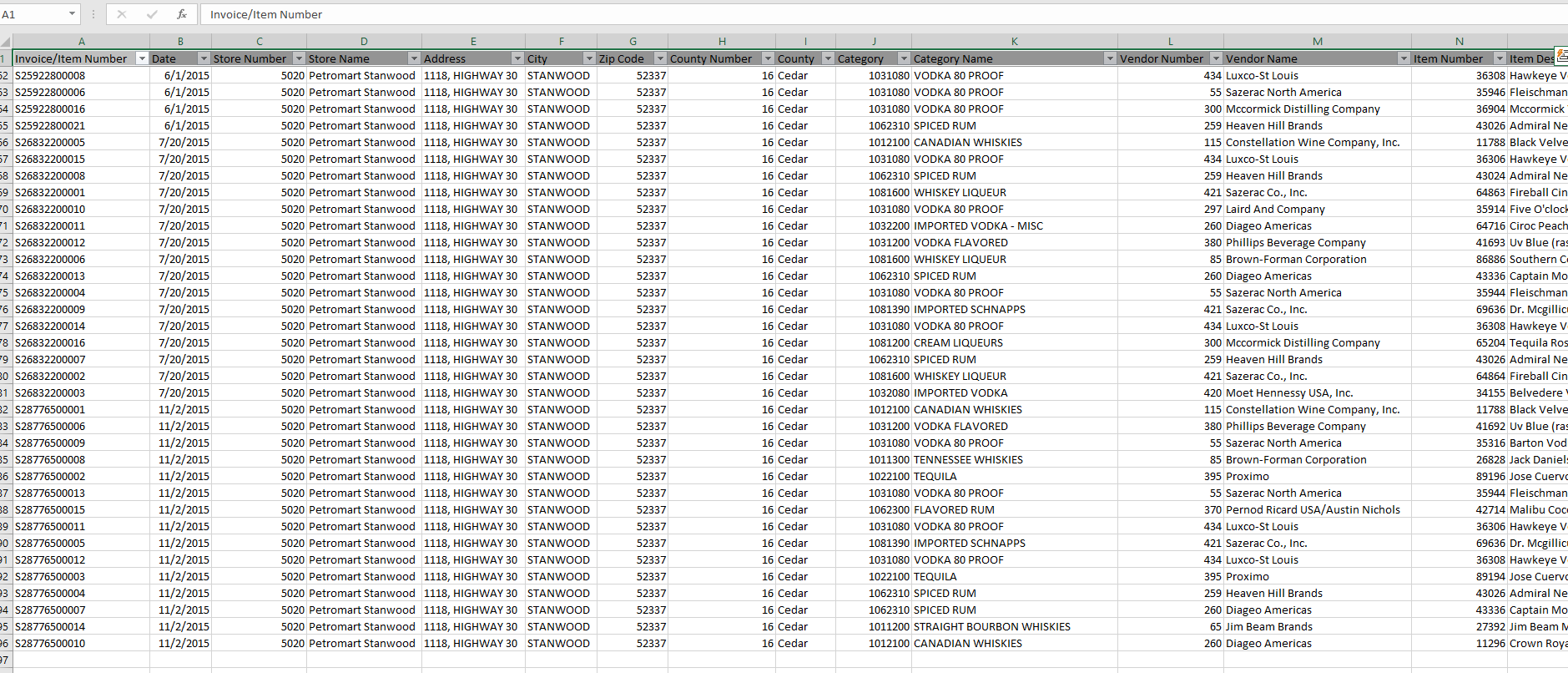Screen dimensions: 1568x673
Task: Open the Date column filter dropdown
Action: click(204, 58)
